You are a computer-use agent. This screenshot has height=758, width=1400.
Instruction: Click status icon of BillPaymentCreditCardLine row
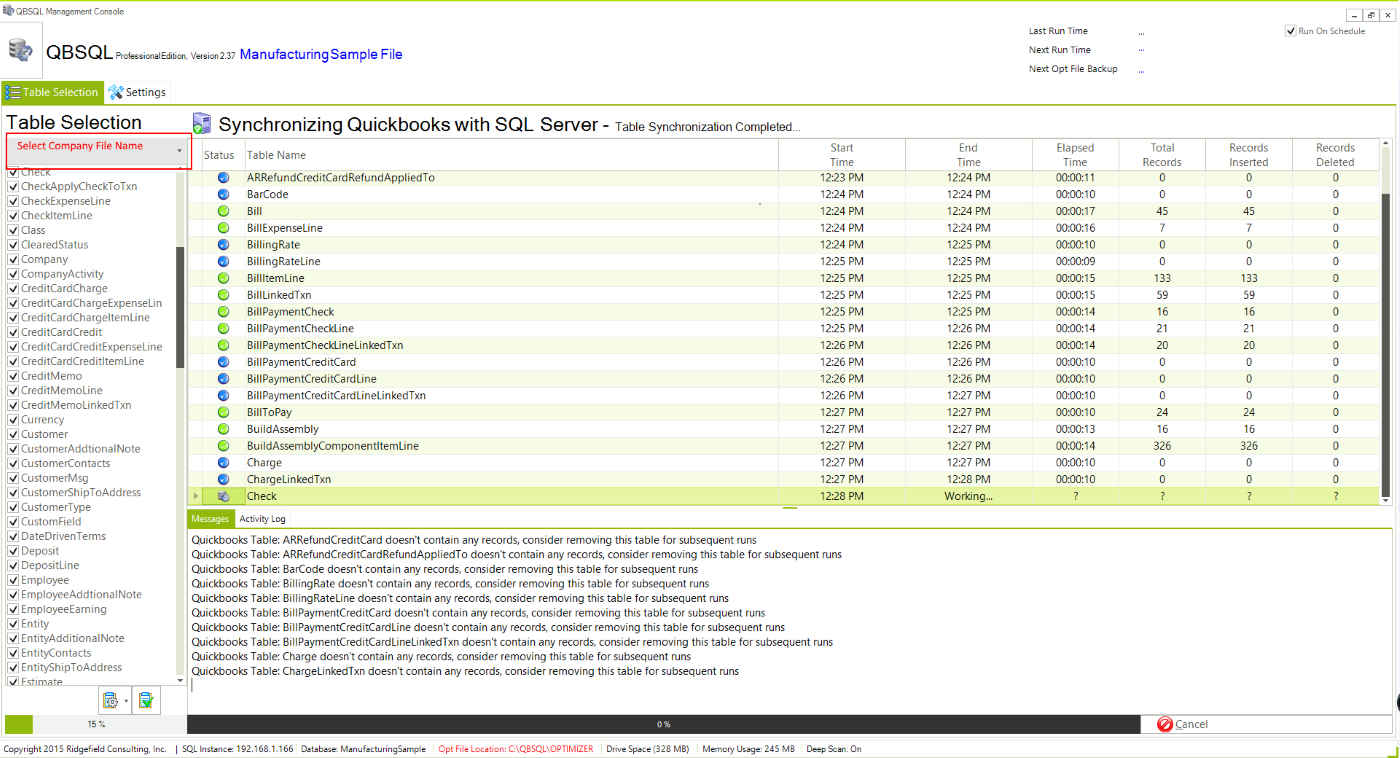click(223, 379)
